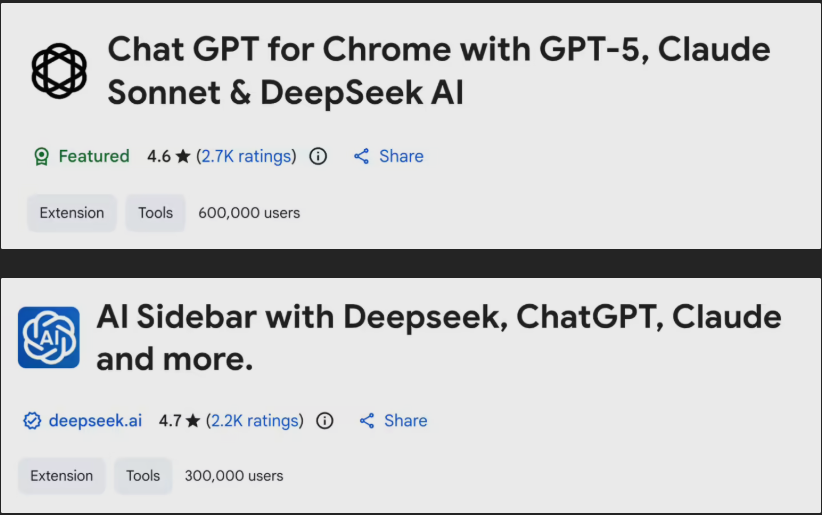Image resolution: width=822 pixels, height=515 pixels.
Task: Click the Chat GPT for Chrome extension logo
Action: (59, 71)
